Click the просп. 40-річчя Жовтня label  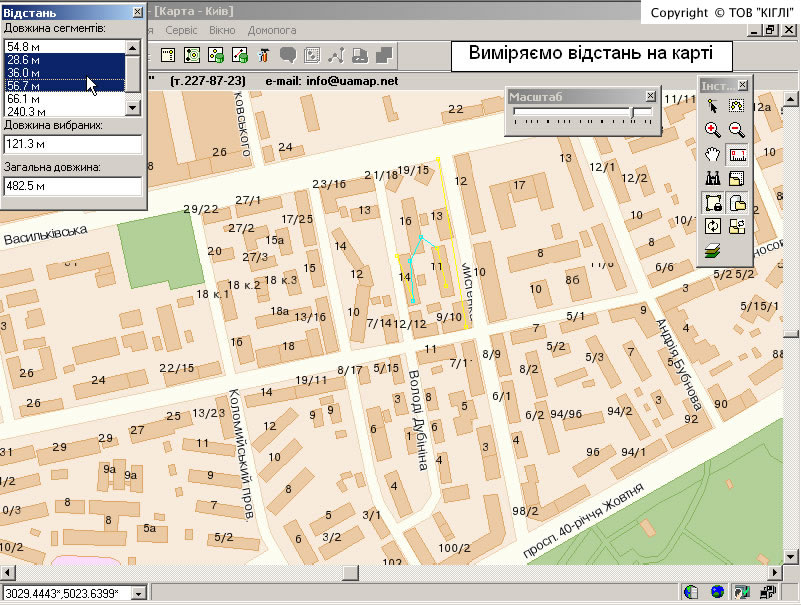pos(582,520)
